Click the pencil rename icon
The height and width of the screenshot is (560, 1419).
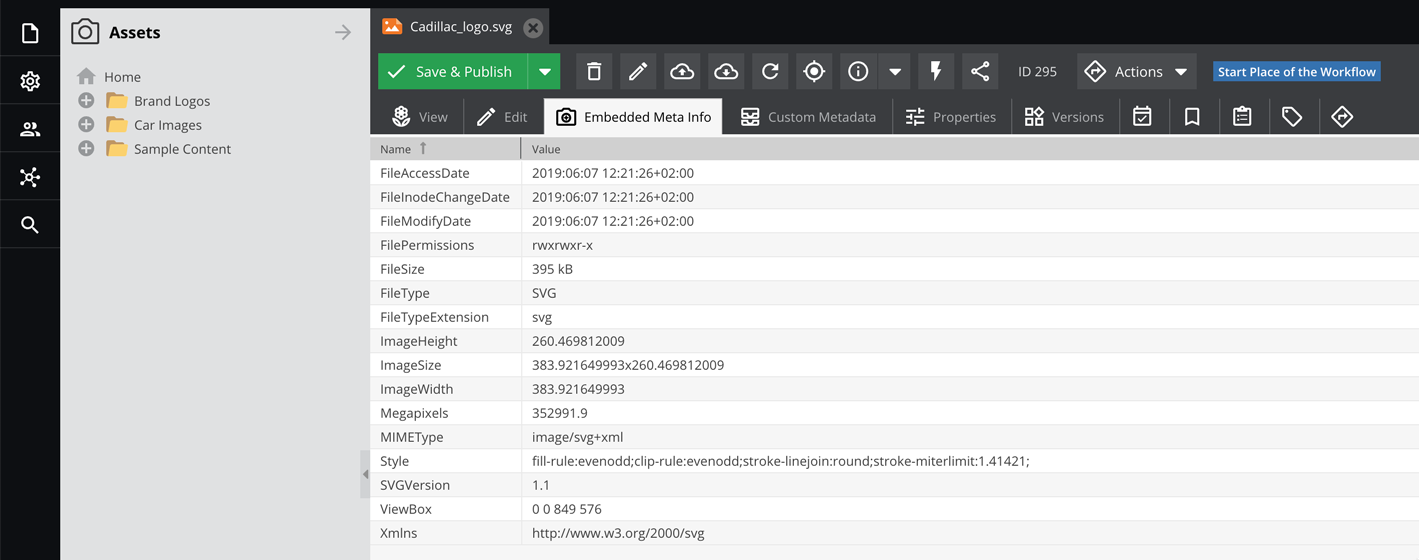[x=638, y=72]
